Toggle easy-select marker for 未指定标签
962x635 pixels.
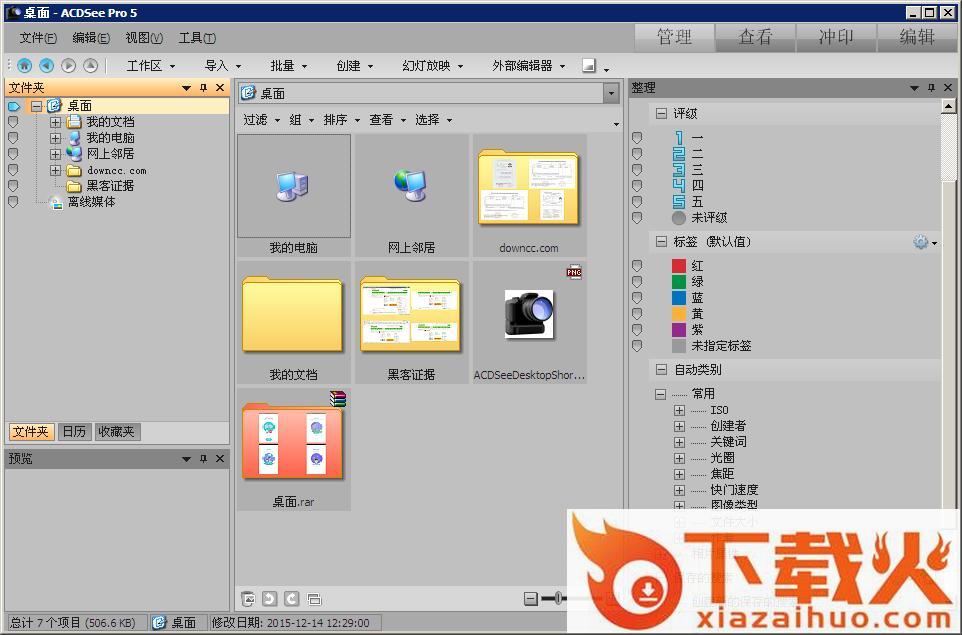637,345
